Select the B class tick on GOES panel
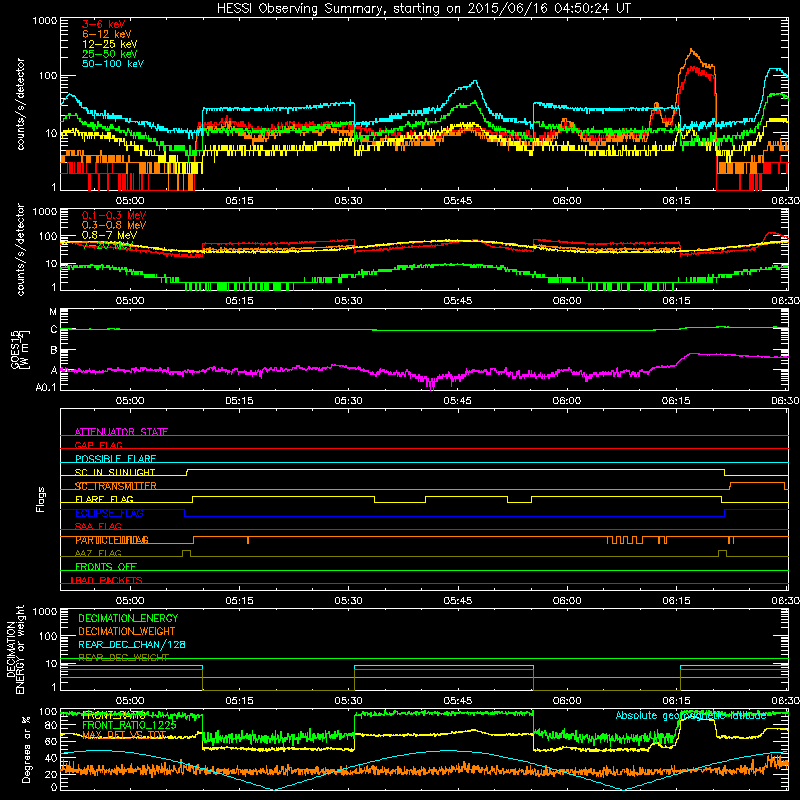 pos(54,351)
